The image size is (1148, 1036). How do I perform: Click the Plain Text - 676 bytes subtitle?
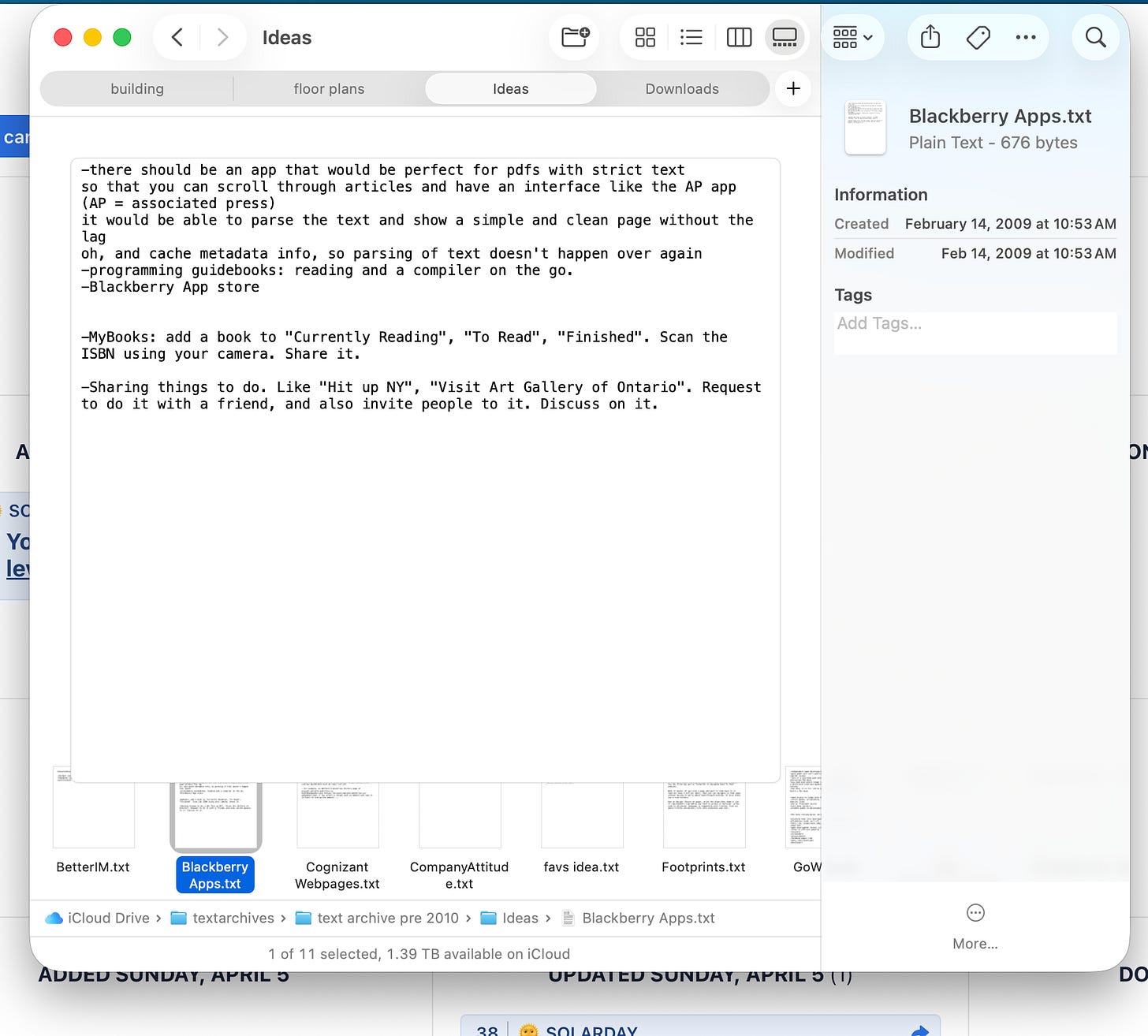pos(993,143)
